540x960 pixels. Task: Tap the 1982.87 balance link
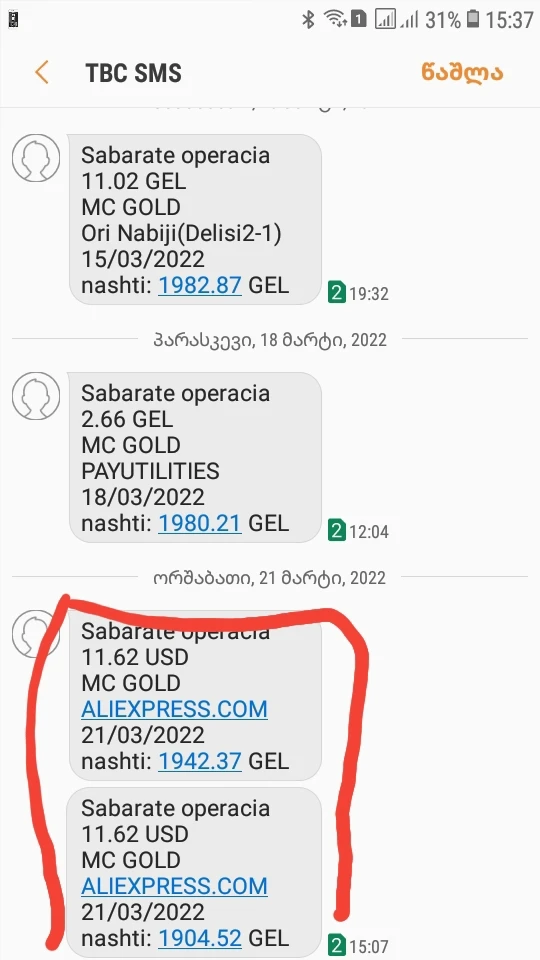tap(200, 285)
